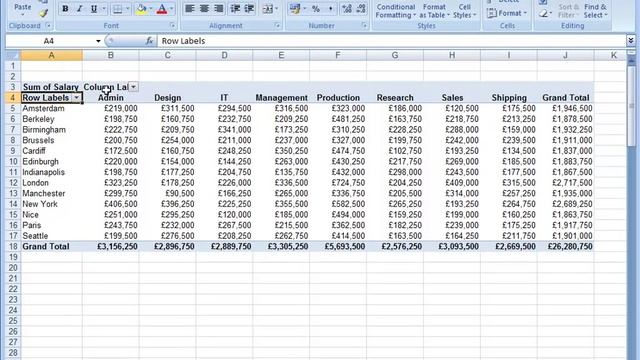Select the column A header

(51, 55)
